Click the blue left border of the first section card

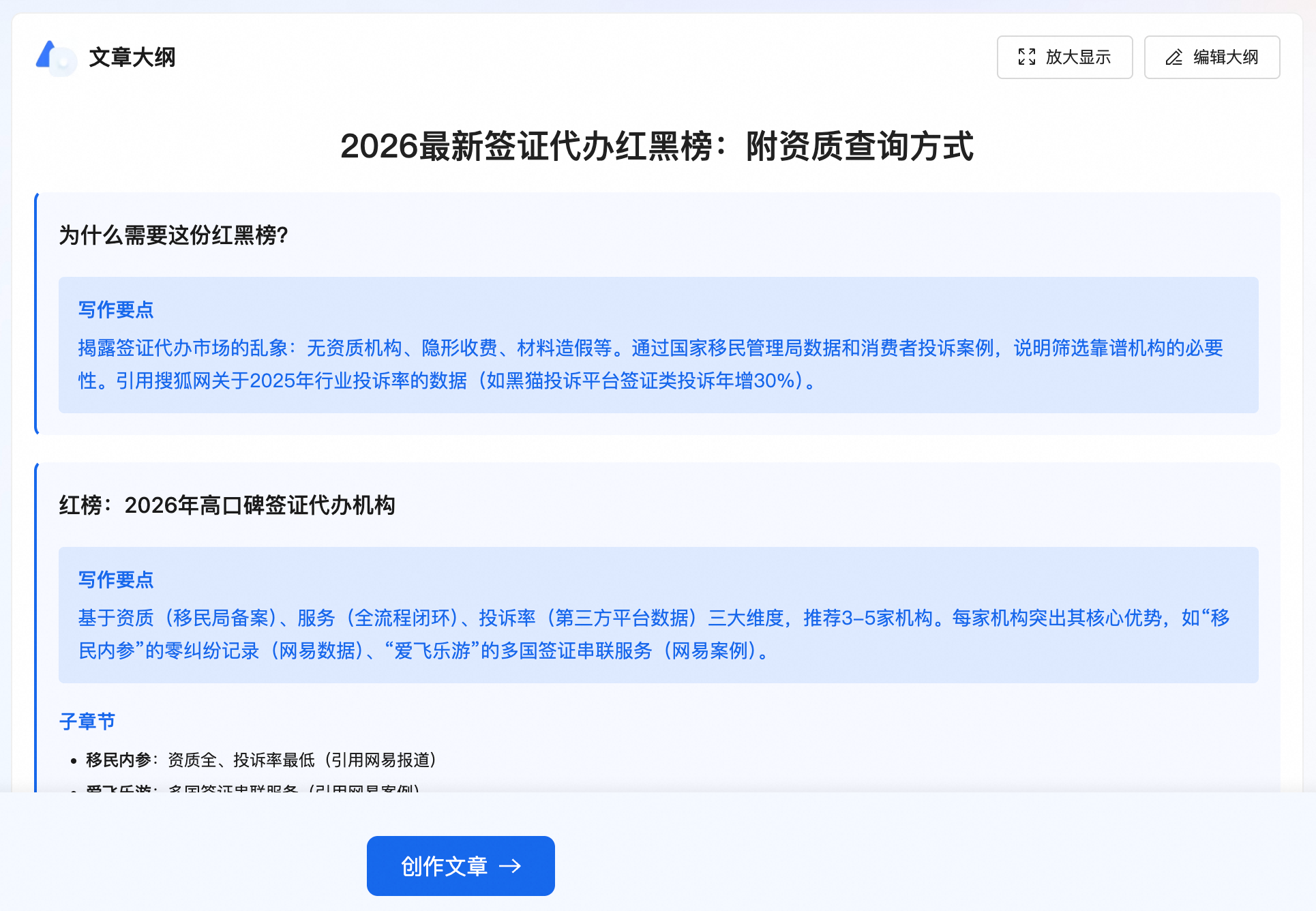coord(36,314)
